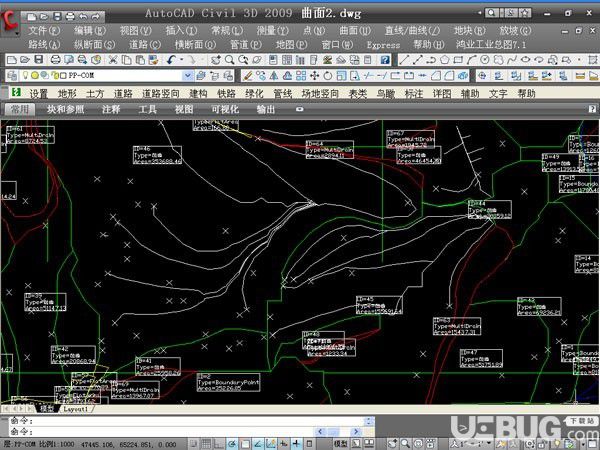This screenshot has width=600, height=450.
Task: Open the 鸿业工业总图7.1 menu
Action: [491, 45]
